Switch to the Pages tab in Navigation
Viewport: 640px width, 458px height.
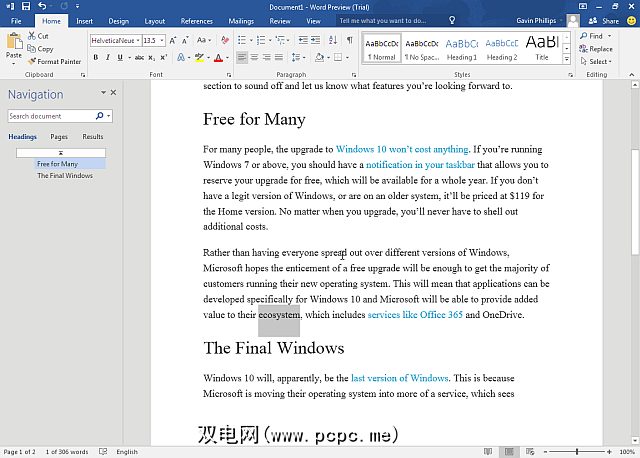coord(59,136)
